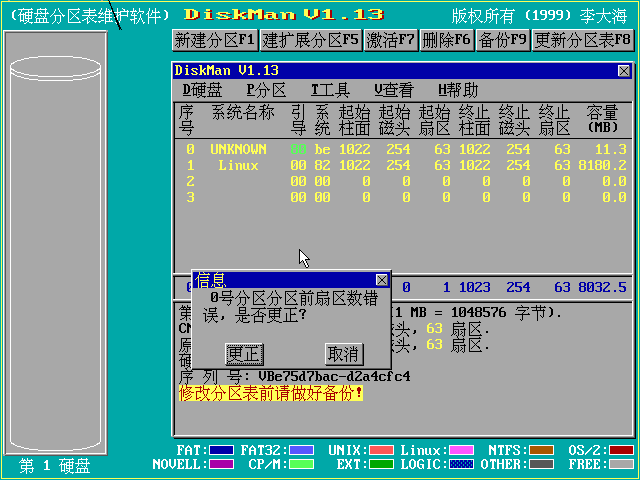
Task: Click the FAT32 color swatch in legend
Action: tap(302, 450)
